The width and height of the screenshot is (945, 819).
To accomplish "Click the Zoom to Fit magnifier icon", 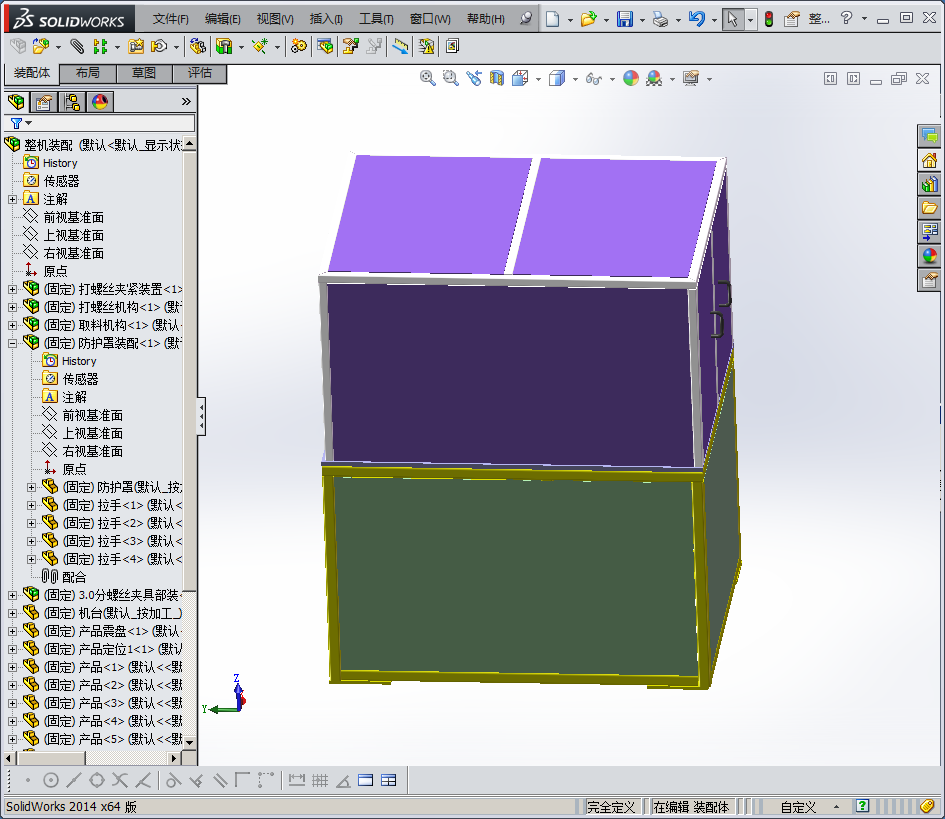I will click(427, 78).
